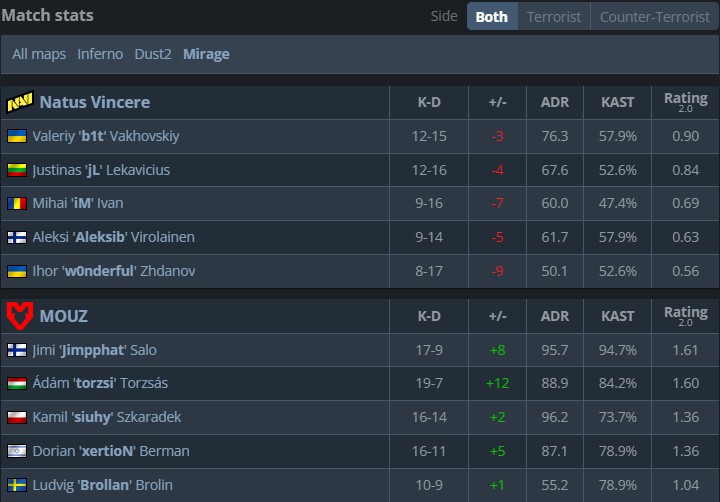720x502 pixels.
Task: Click the Hungarian flag beside torzsi
Action: click(17, 384)
